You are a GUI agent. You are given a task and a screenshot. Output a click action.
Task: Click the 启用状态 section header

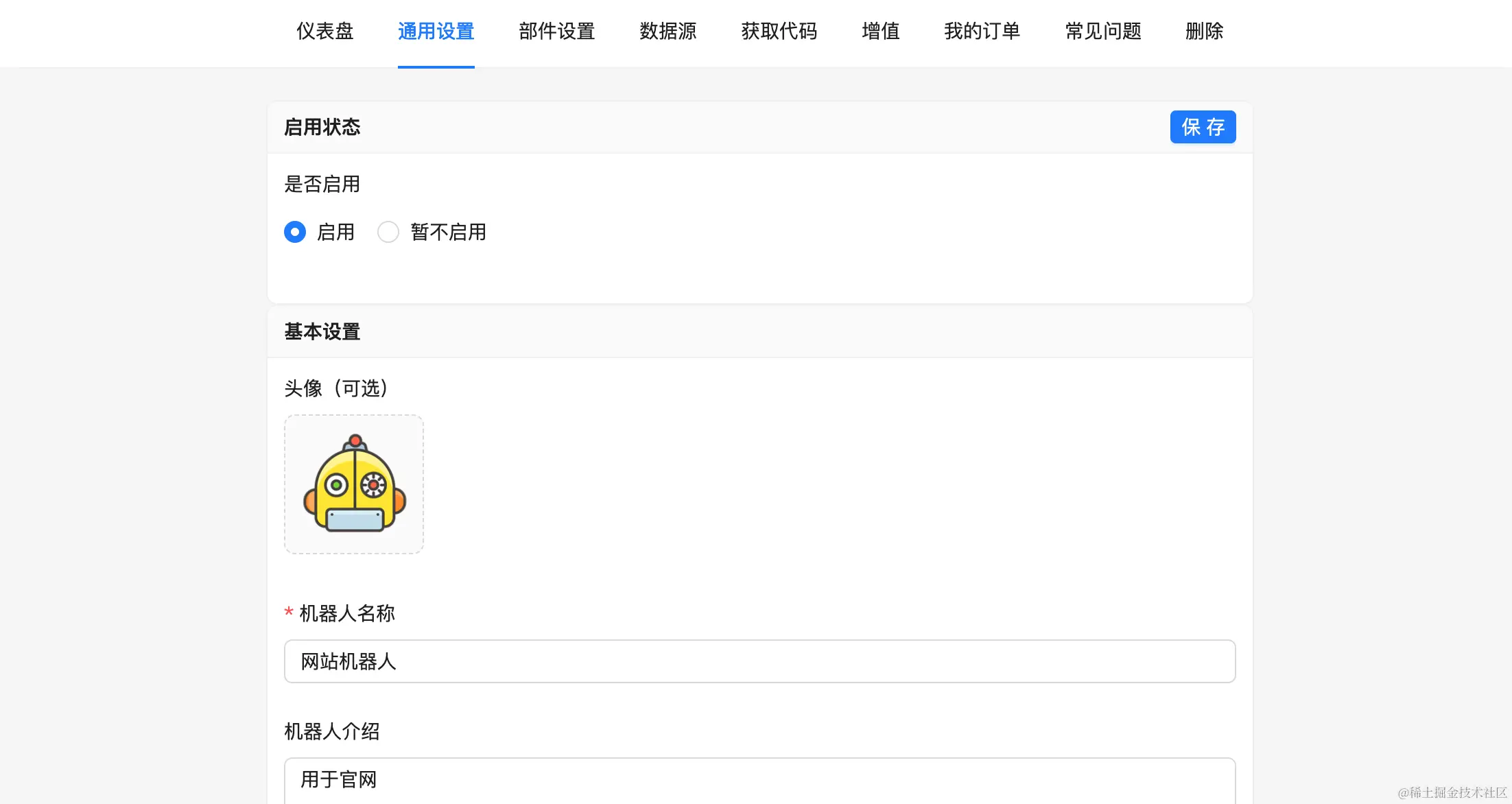pos(322,127)
